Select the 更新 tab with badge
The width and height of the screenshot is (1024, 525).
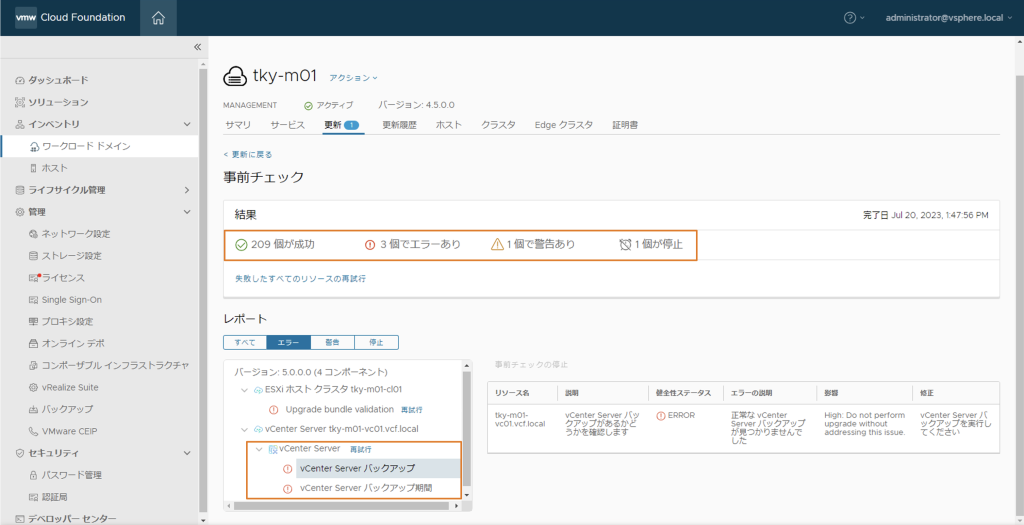tap(342, 125)
